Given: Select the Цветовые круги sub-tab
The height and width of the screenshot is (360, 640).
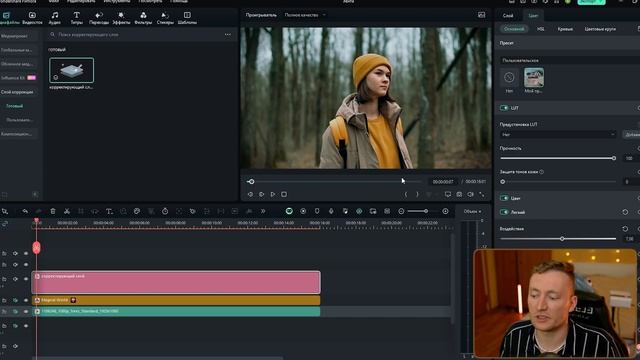Looking at the screenshot, I should coord(600,29).
